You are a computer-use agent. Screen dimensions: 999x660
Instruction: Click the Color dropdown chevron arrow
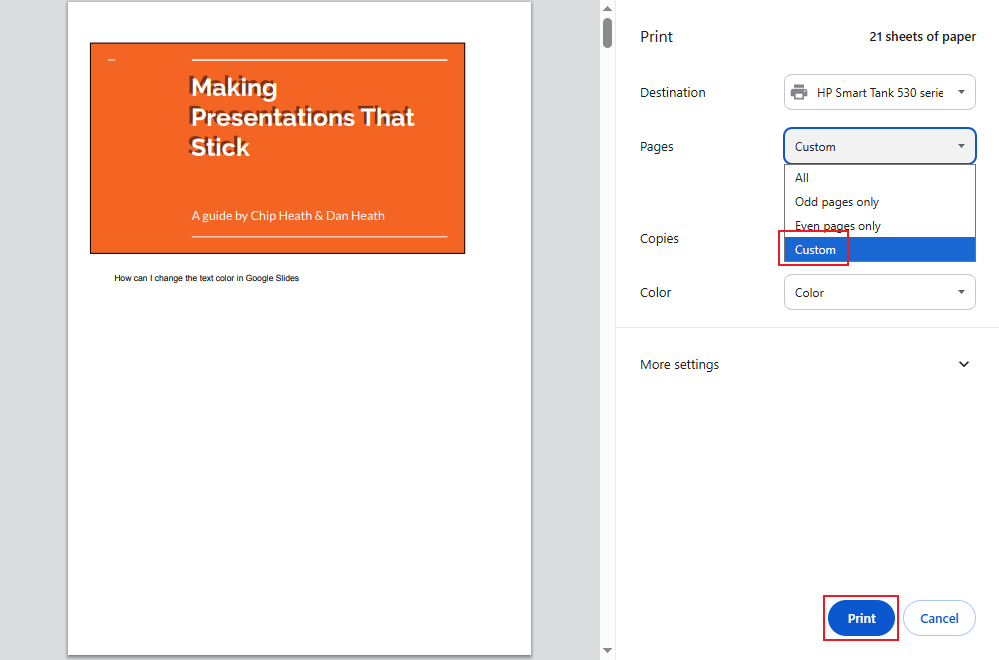[x=963, y=292]
